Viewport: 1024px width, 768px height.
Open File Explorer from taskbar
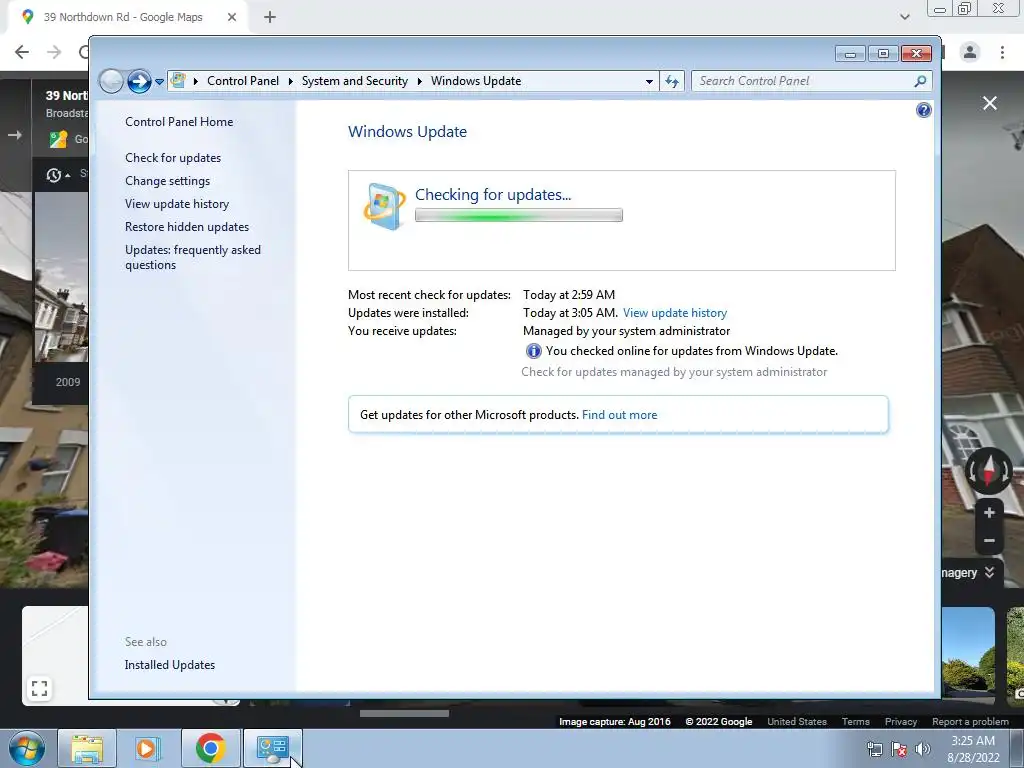(87, 748)
